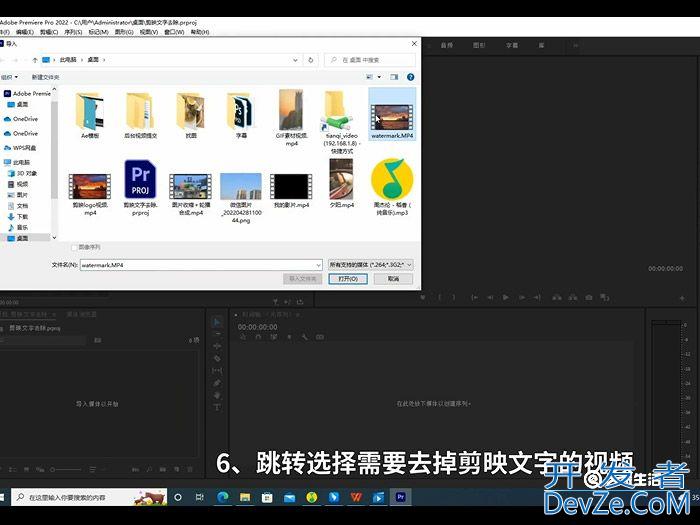700x525 pixels.
Task: Select WPS网盘 in the sidebar
Action: (20, 148)
